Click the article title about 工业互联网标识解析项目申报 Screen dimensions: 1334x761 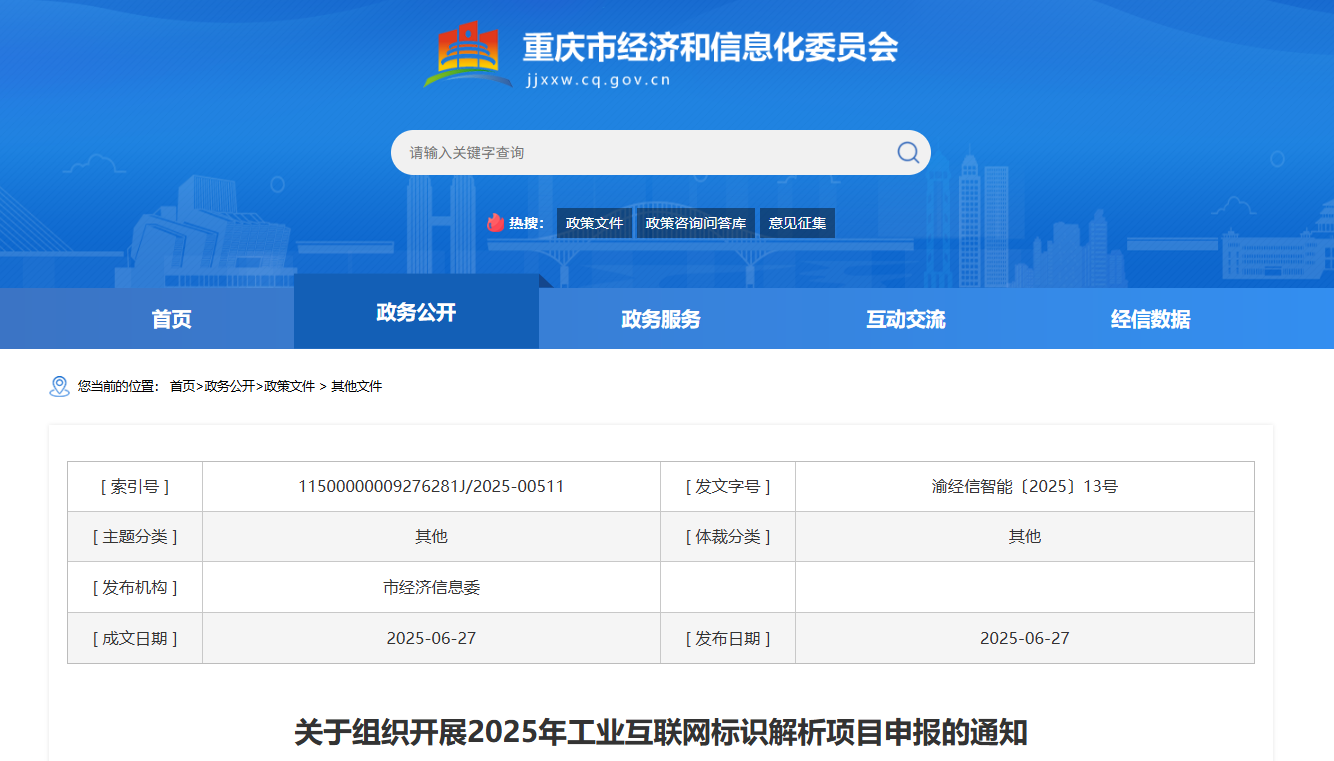click(x=660, y=732)
